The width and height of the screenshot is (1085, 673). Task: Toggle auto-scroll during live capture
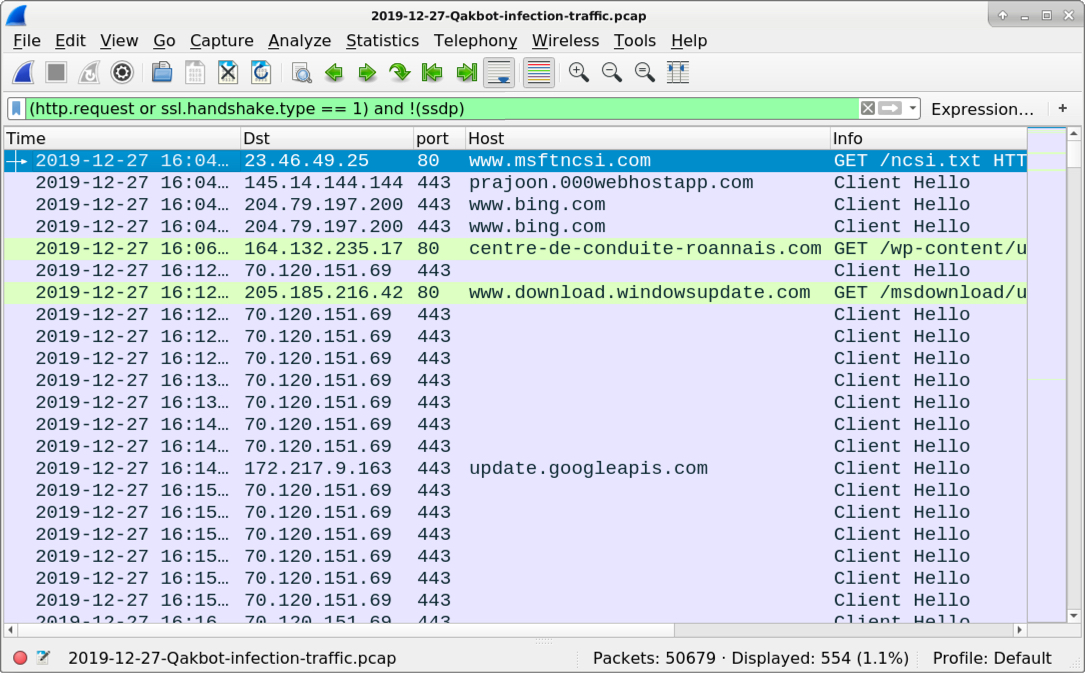tap(499, 73)
